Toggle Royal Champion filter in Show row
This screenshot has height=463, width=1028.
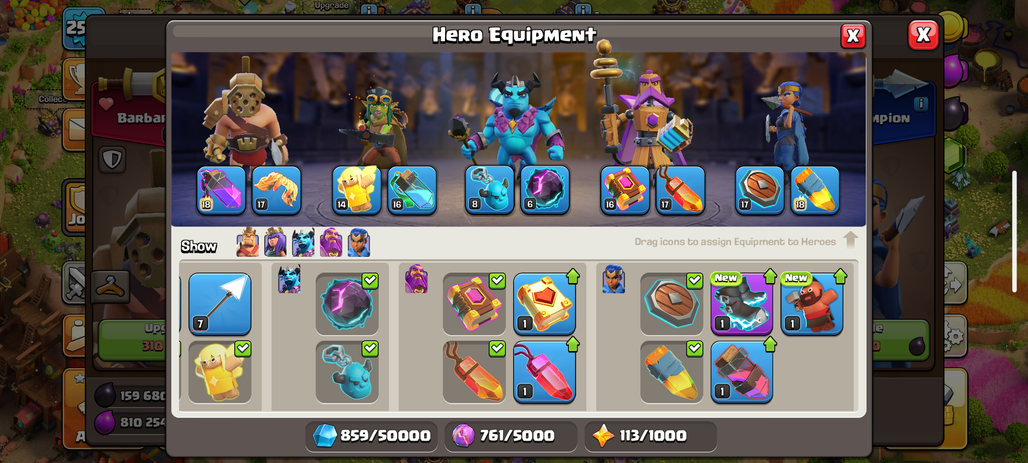[359, 243]
